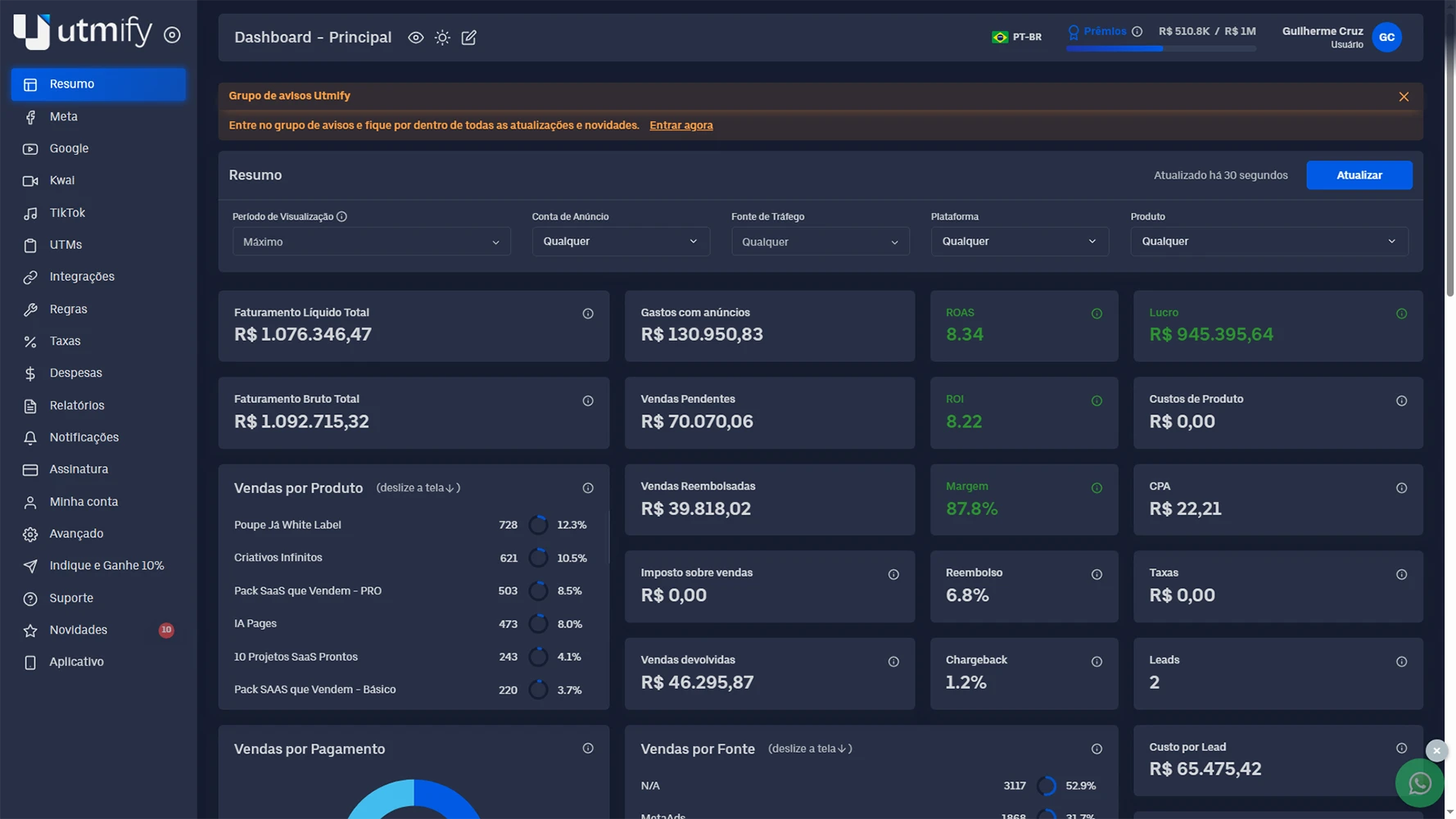Click the info icon on Leads card

click(1401, 662)
